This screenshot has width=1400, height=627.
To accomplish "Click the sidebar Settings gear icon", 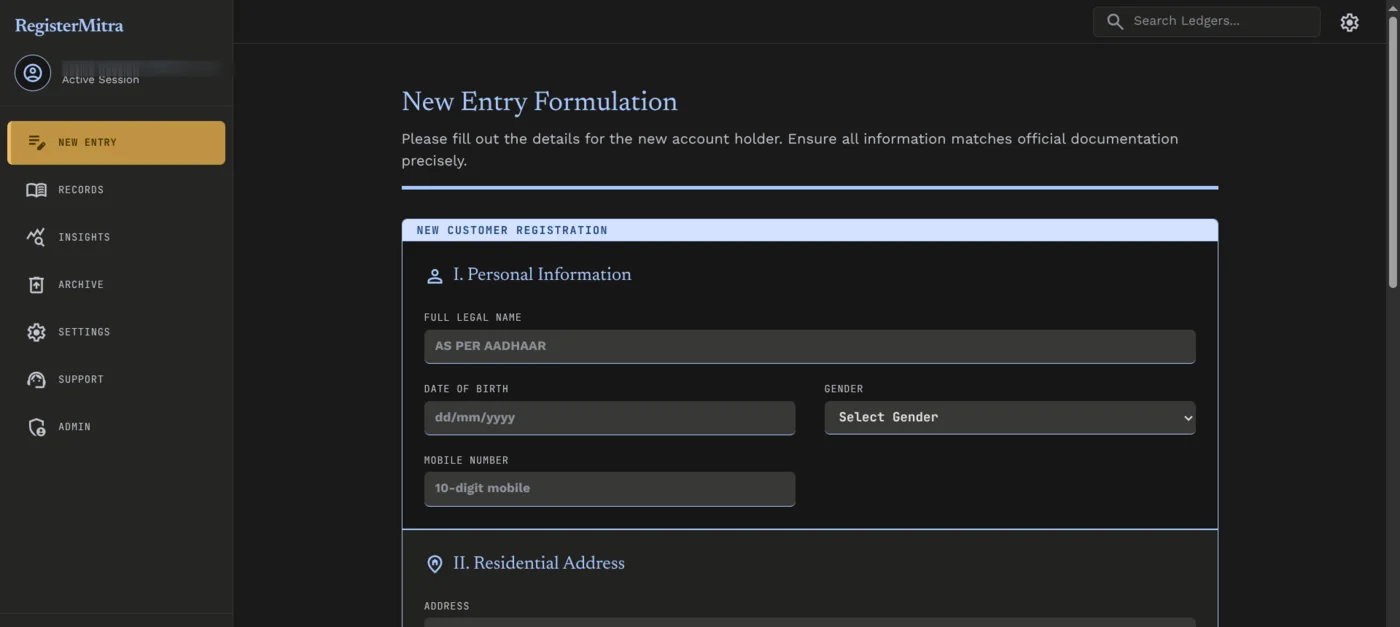I will [36, 332].
